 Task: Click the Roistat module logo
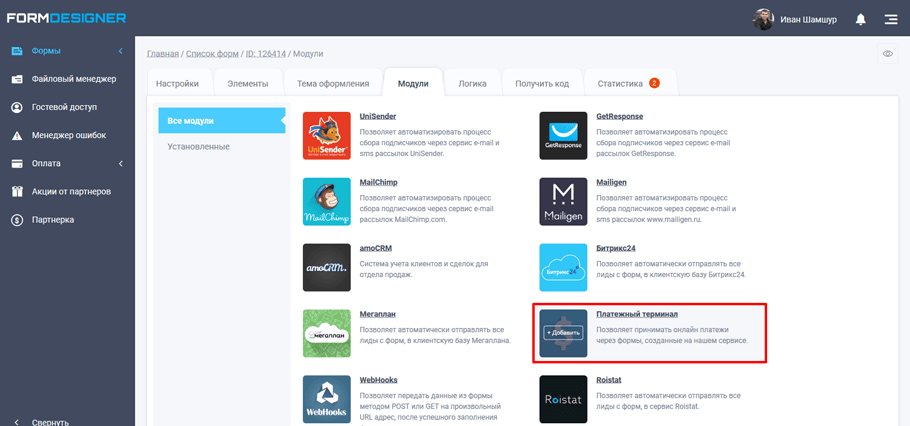[563, 399]
